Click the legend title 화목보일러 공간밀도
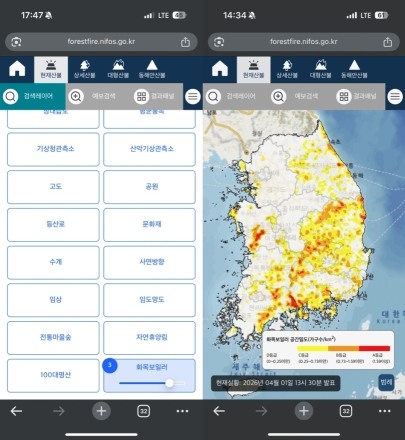Image resolution: width=405 pixels, height=440 pixels. pos(301,339)
